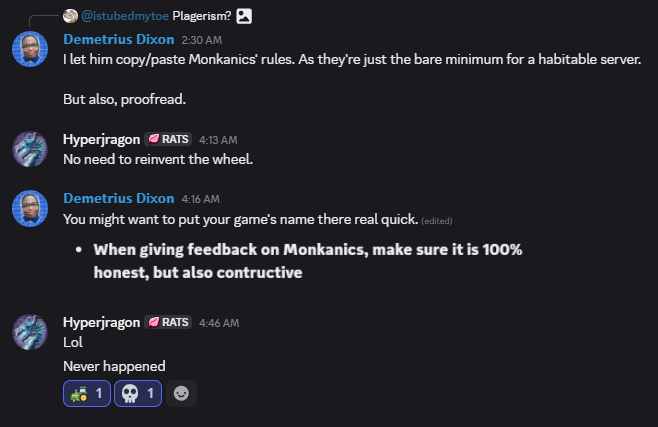The width and height of the screenshot is (658, 427).
Task: Jump to the replied message "Plagerism?"
Action: click(203, 16)
